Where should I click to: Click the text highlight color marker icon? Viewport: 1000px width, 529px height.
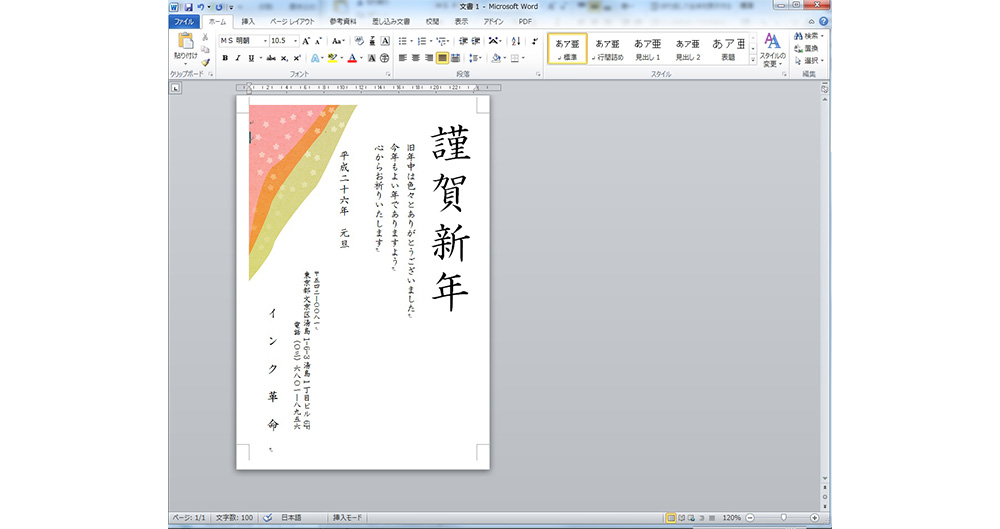tap(332, 58)
